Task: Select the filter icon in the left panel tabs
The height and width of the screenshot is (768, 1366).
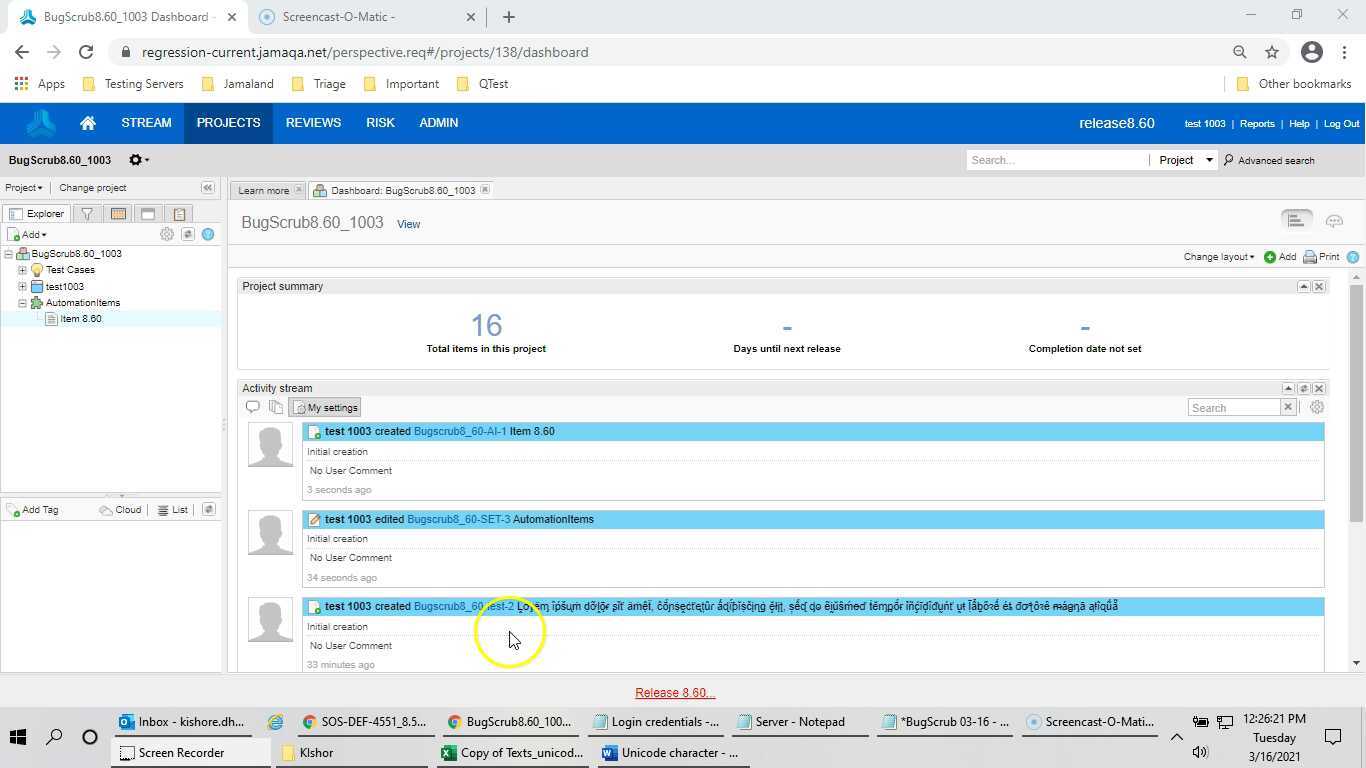Action: pos(86,214)
